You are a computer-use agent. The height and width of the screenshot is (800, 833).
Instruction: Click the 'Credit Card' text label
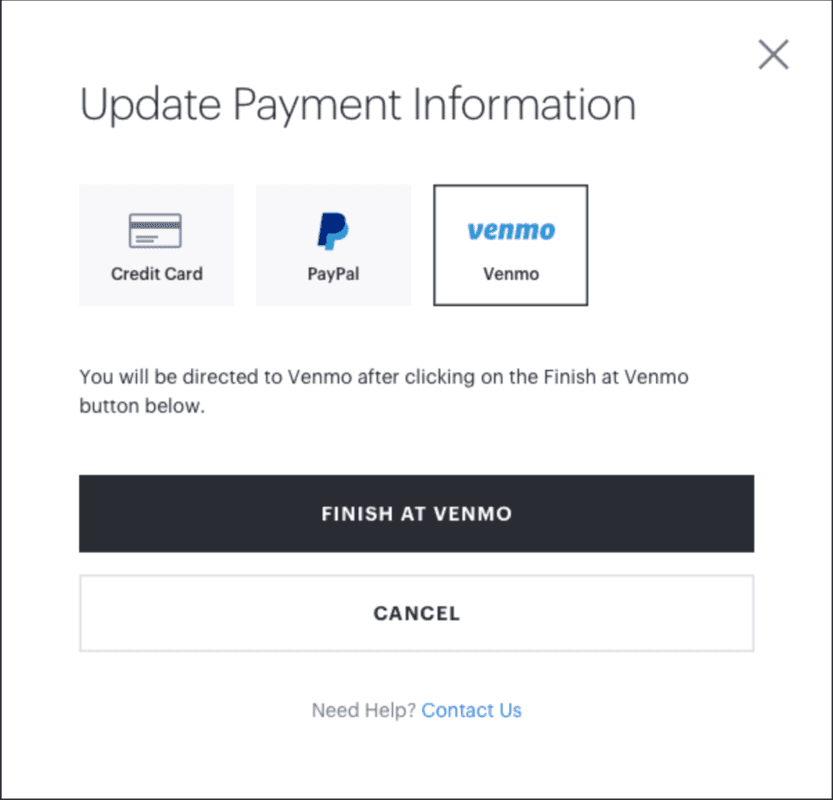pos(157,274)
